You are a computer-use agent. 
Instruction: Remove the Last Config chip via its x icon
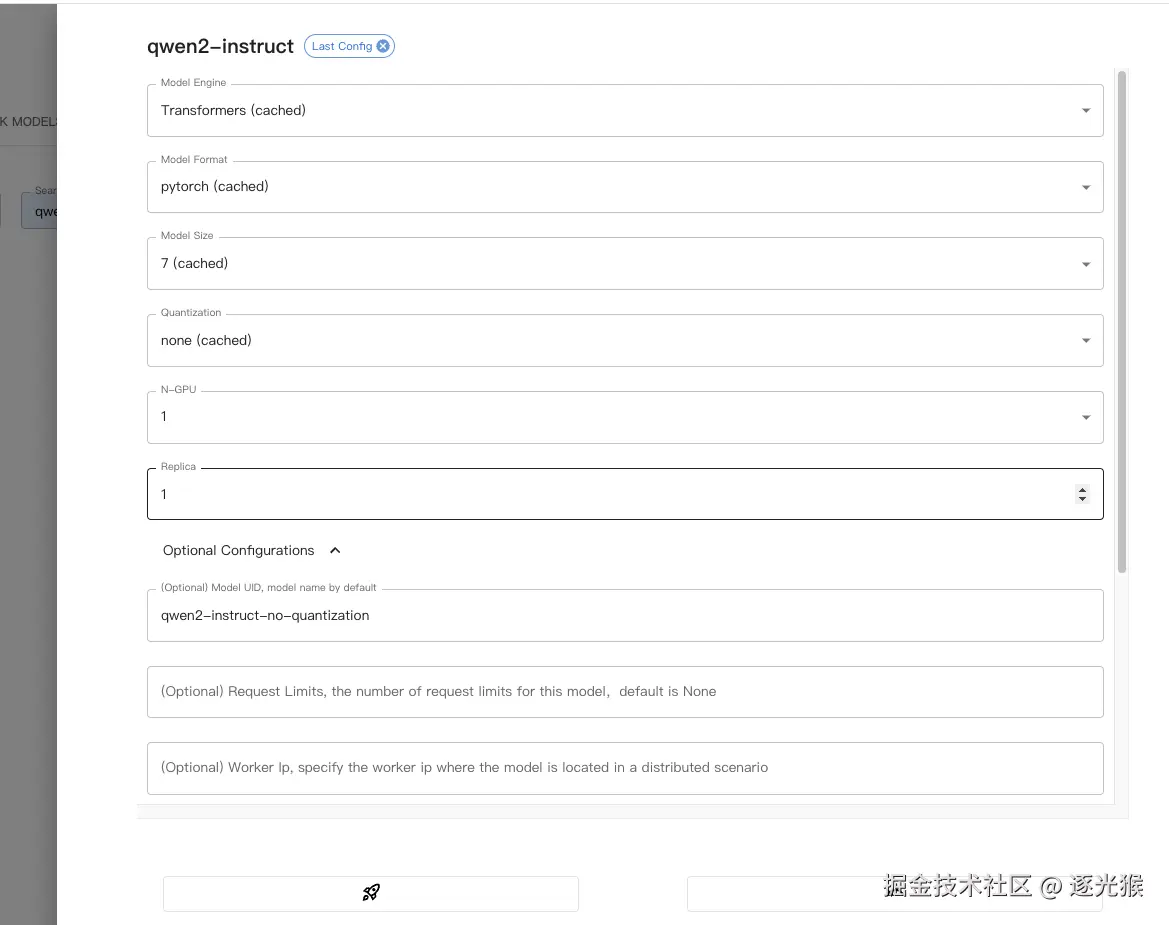pos(383,46)
